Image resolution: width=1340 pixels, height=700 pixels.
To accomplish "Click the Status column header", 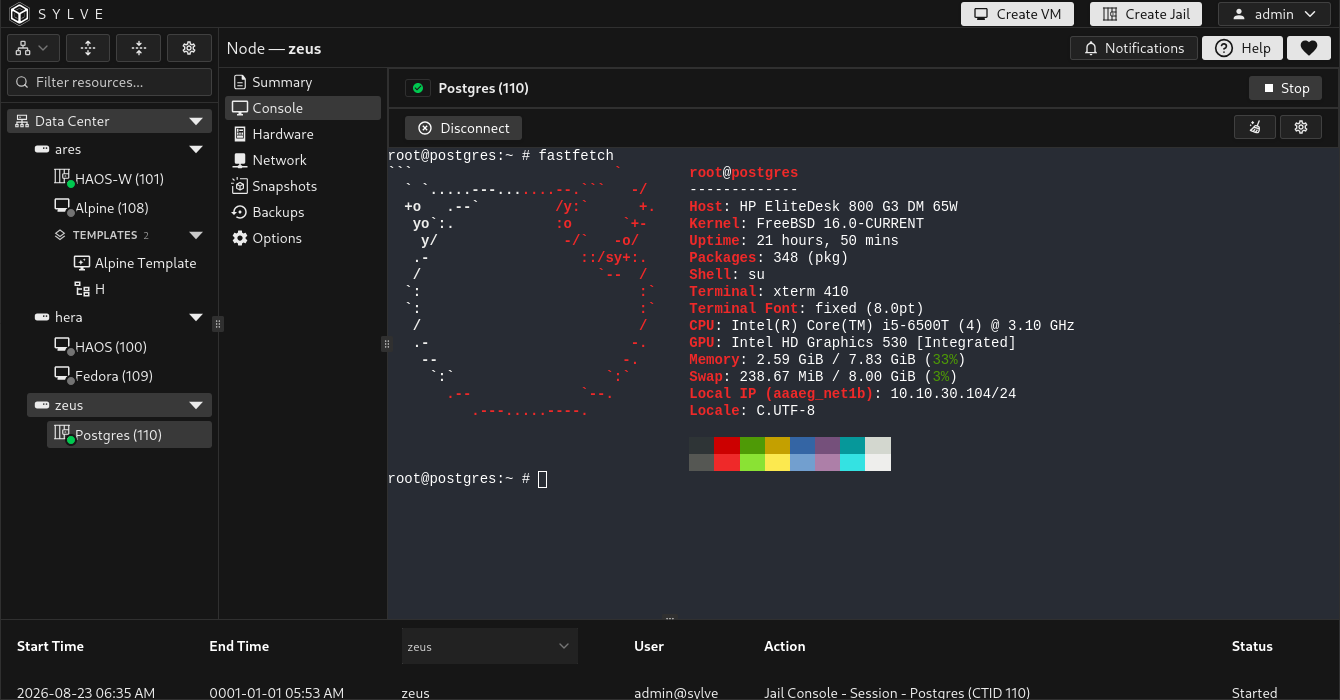I will point(1252,646).
